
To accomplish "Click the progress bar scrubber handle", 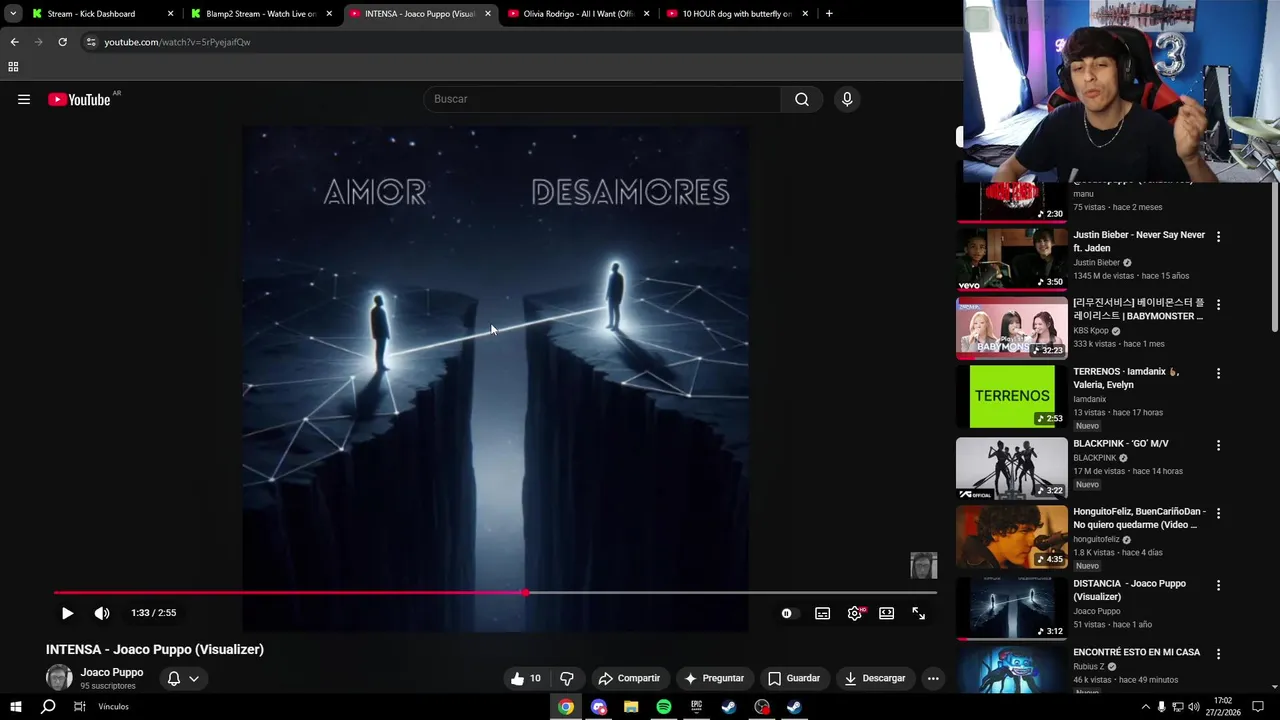I will tap(526, 593).
